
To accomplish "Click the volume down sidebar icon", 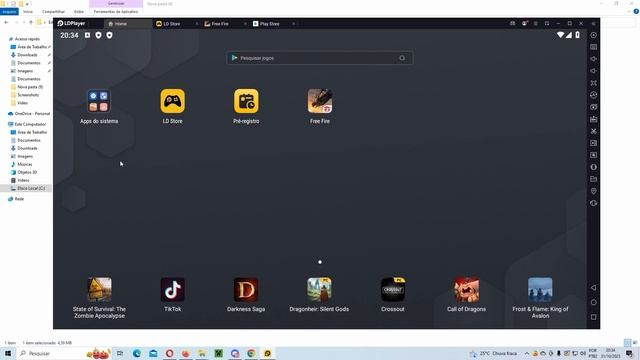I will [x=593, y=71].
